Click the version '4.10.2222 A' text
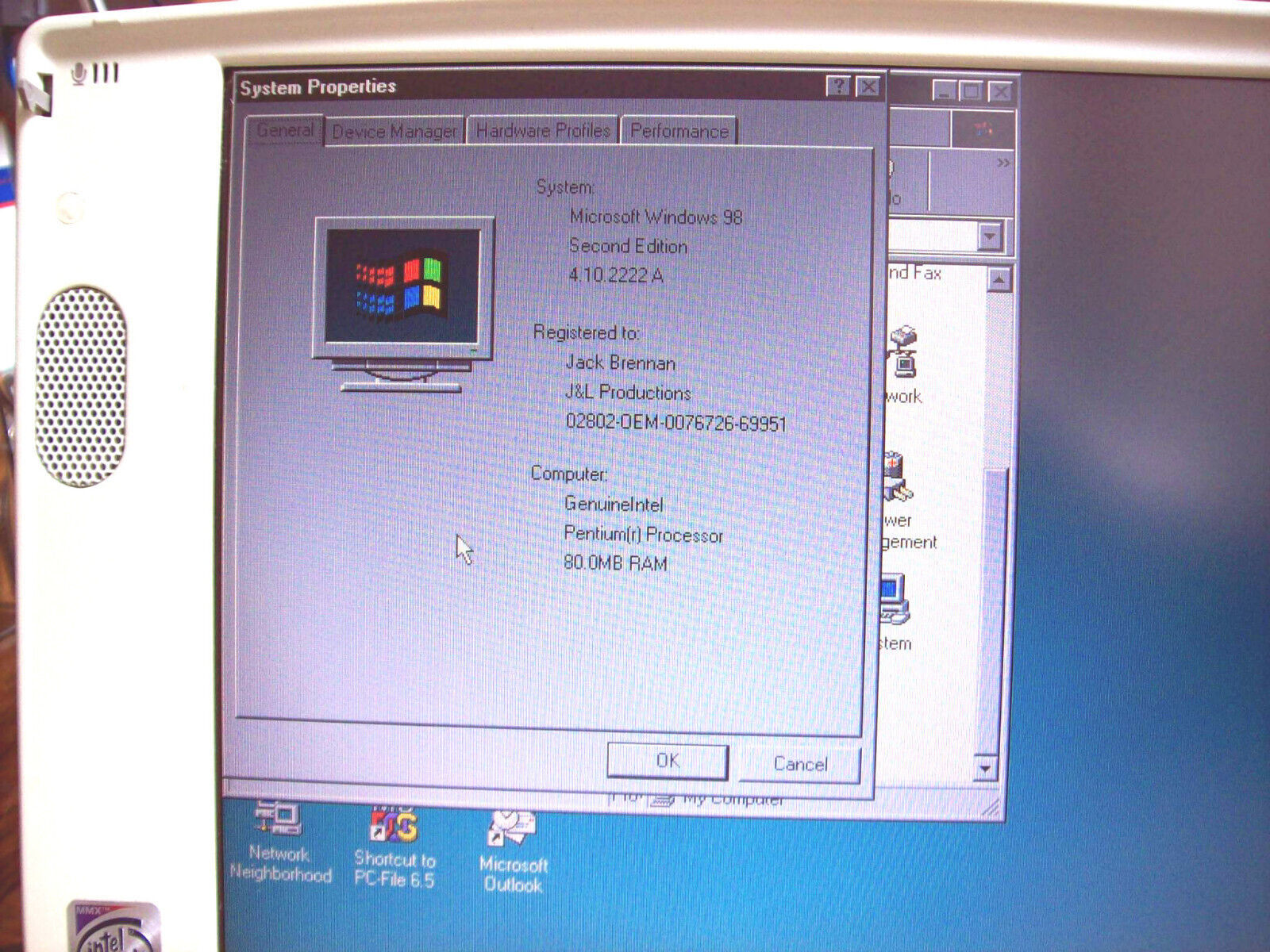 click(615, 275)
